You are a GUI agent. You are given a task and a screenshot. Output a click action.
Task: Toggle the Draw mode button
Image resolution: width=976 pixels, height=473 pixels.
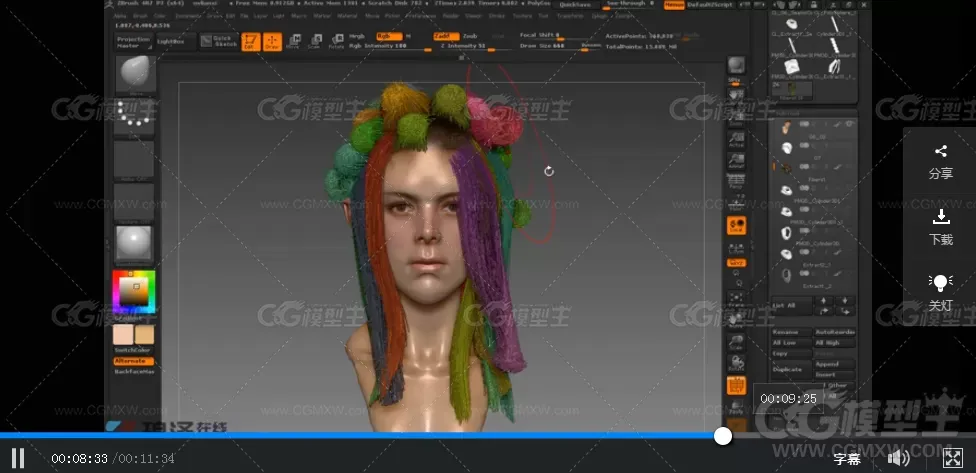(272, 42)
